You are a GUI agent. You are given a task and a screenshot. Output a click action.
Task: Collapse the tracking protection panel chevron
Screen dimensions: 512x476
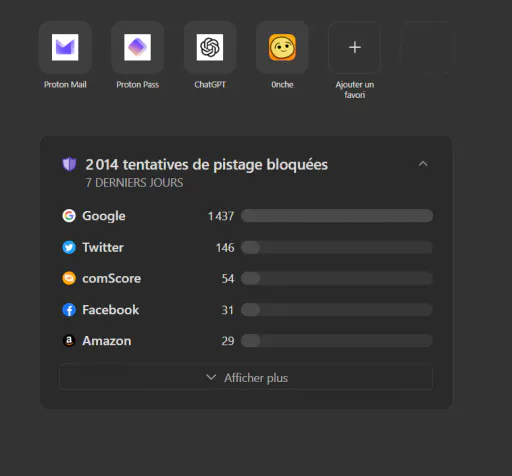(x=423, y=164)
